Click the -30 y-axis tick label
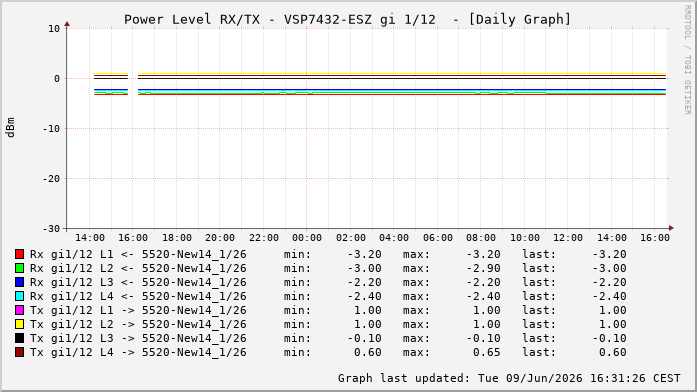The image size is (697, 392). click(51, 228)
